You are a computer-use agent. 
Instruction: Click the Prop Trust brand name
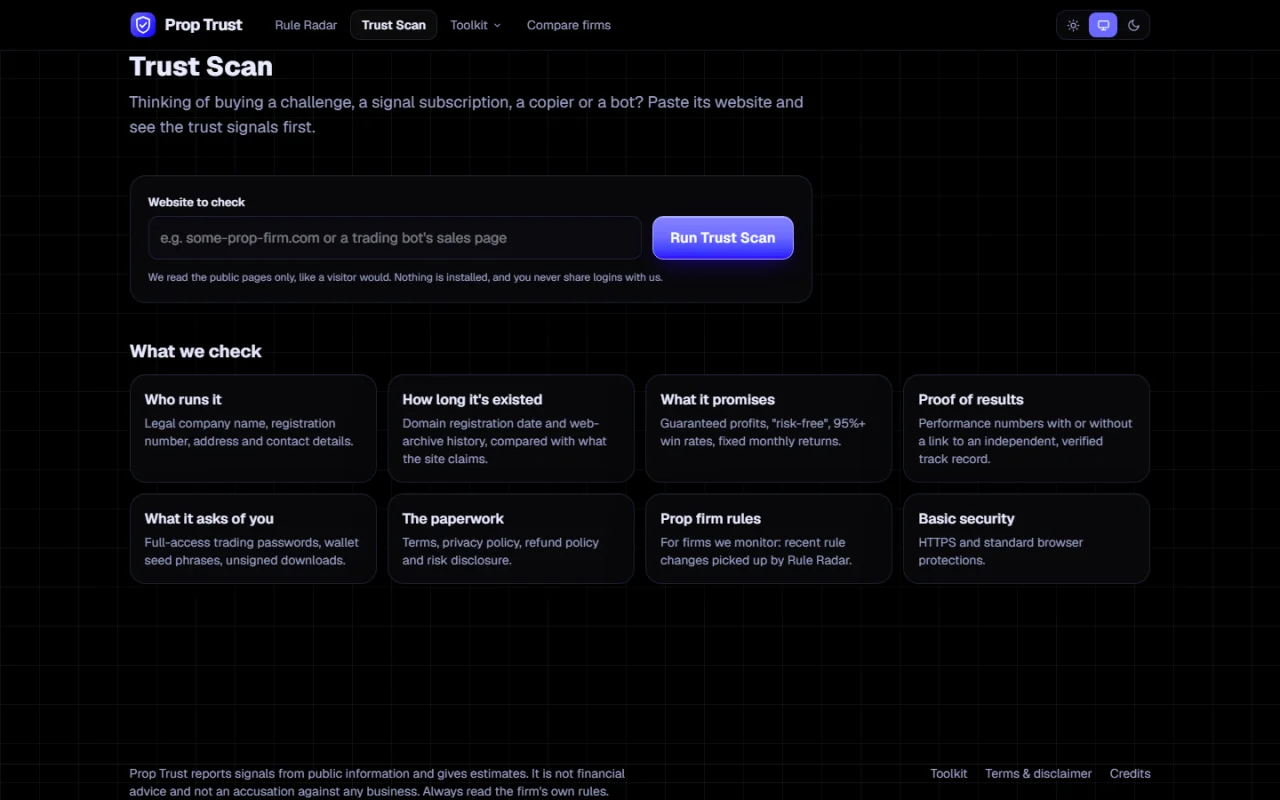203,25
